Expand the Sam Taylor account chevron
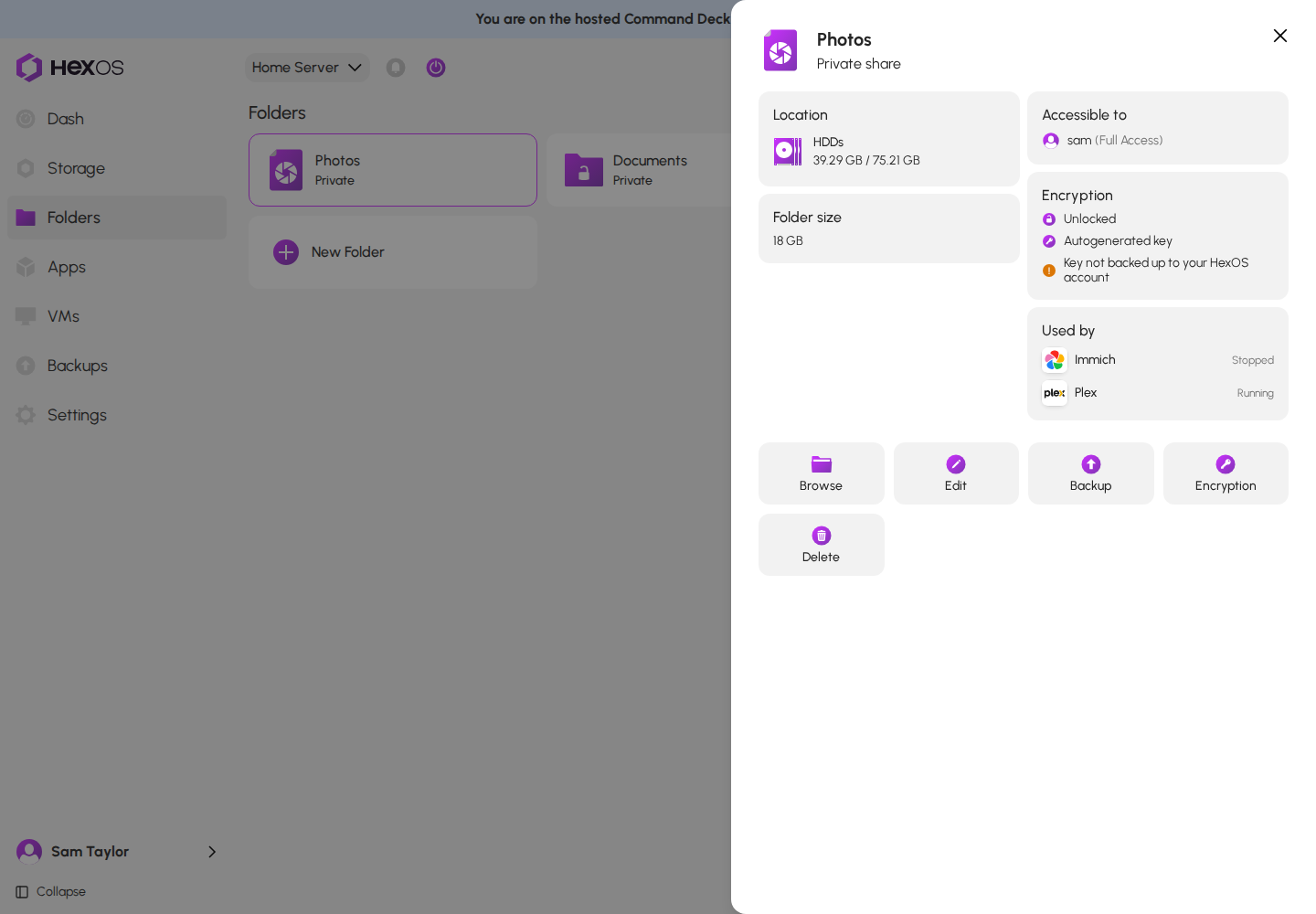Image resolution: width=1316 pixels, height=914 pixels. point(212,852)
